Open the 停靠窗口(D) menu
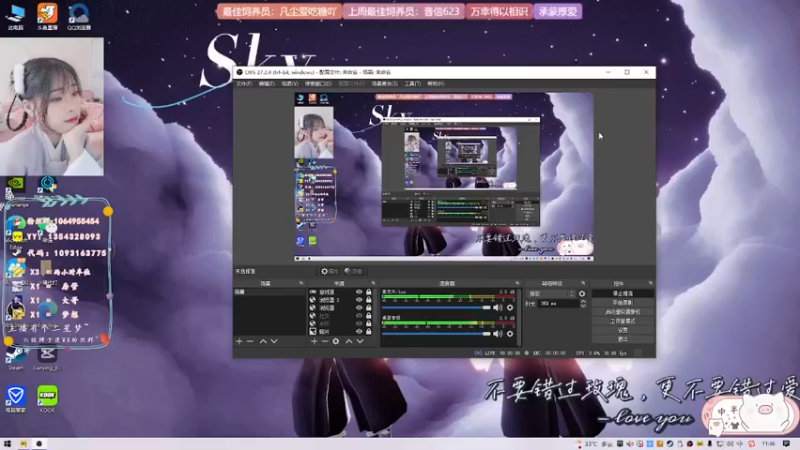The height and width of the screenshot is (450, 800). (x=318, y=84)
